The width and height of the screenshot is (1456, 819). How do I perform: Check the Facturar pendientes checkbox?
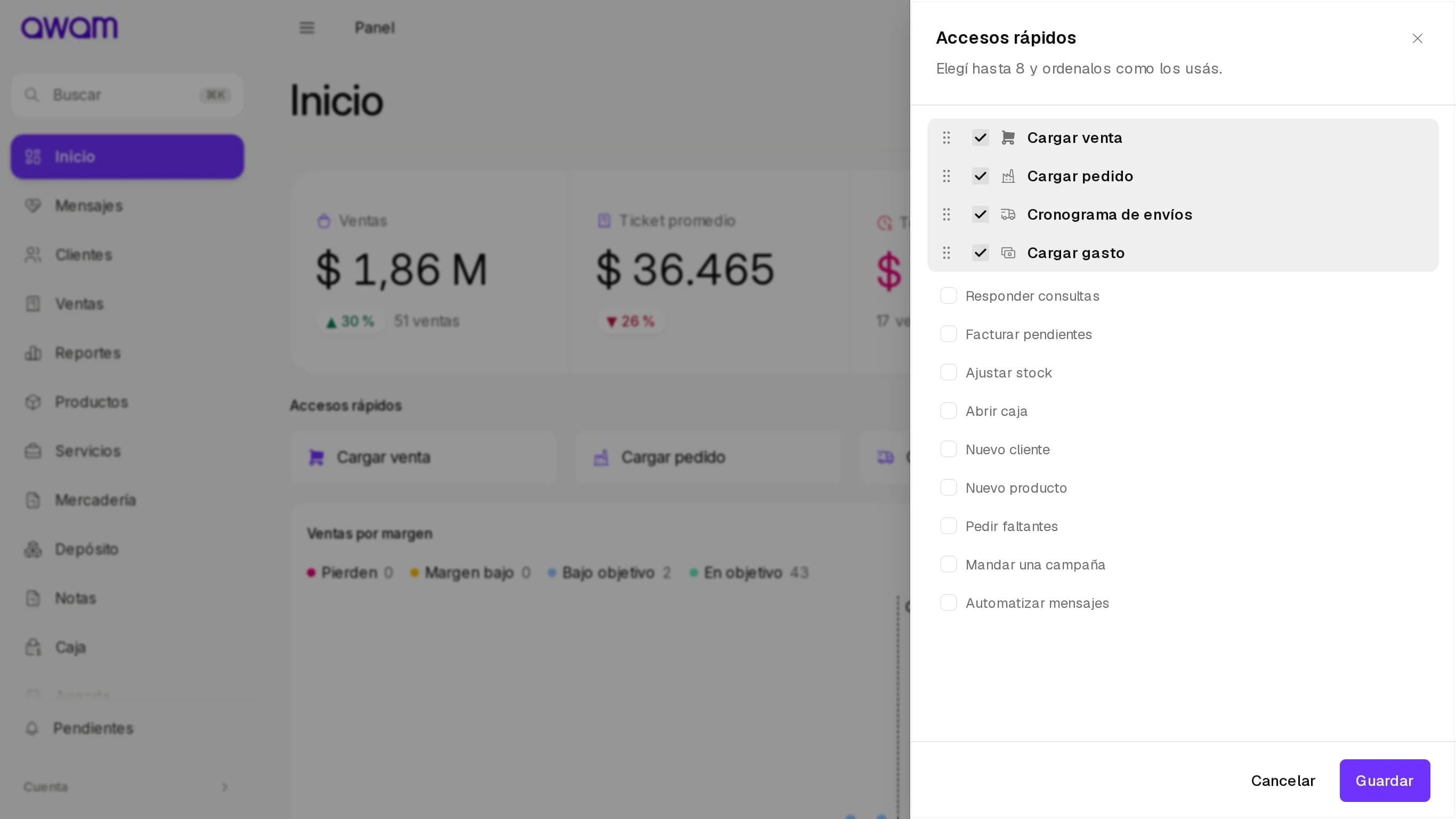949,334
